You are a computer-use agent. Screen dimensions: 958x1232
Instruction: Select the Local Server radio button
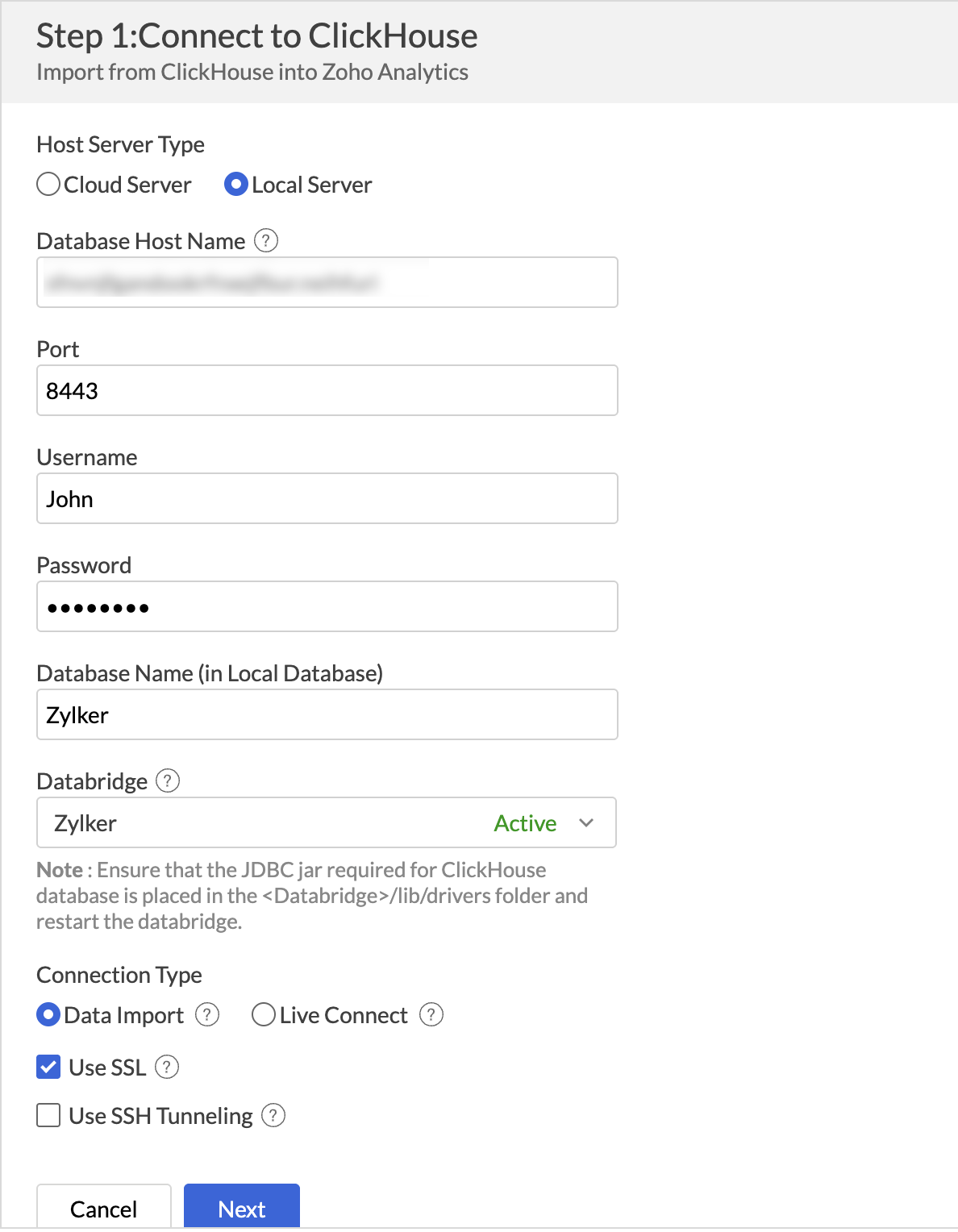pos(235,185)
